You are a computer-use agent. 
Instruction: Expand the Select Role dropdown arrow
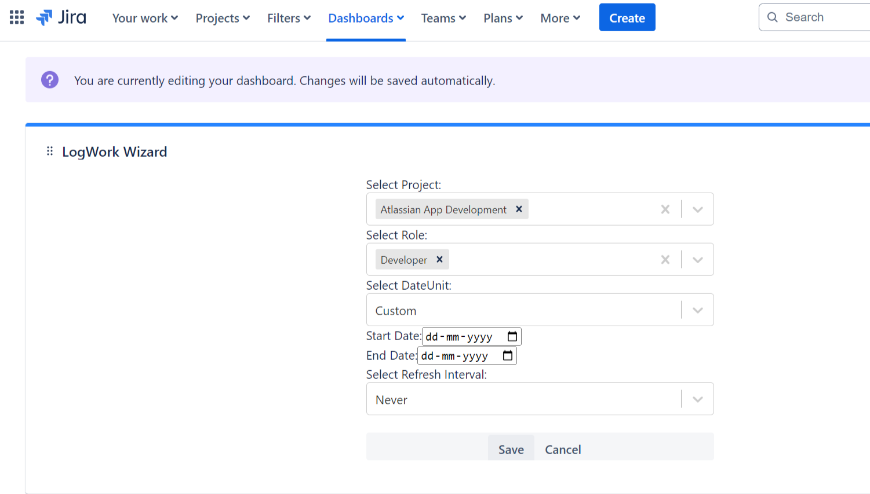click(698, 259)
